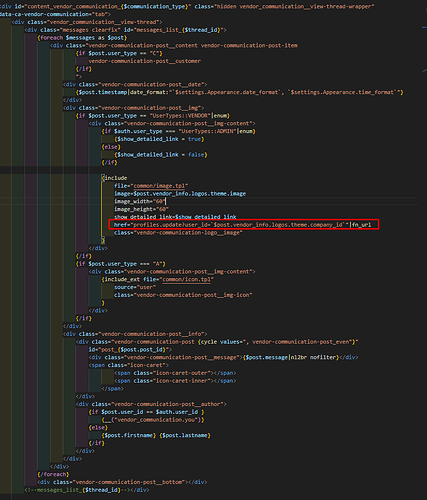The width and height of the screenshot is (427, 500).
Task: Click the red-boxed href profiles.update line
Action: click(x=244, y=224)
